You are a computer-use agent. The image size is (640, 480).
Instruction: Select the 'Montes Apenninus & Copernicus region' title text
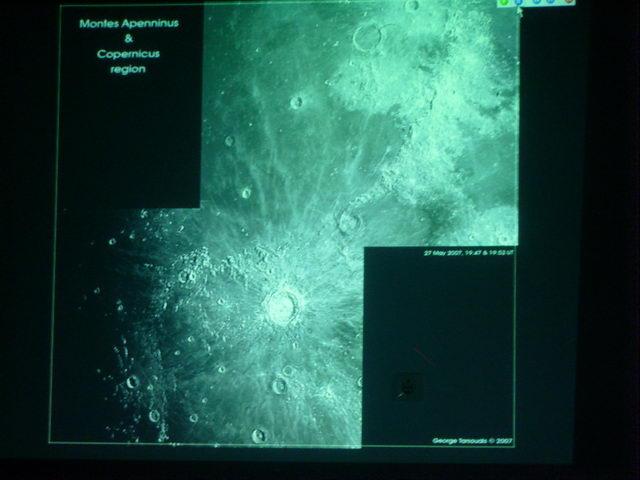(129, 46)
